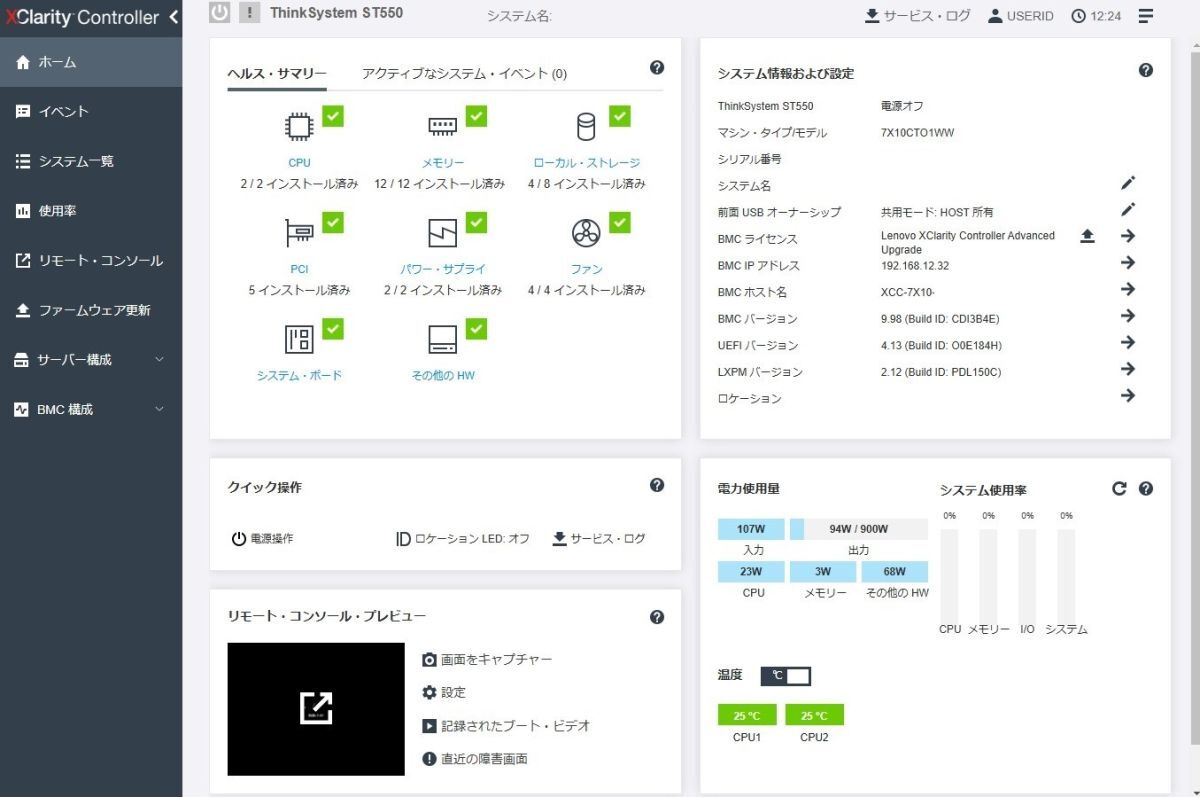
Task: Go to BMC ホスト名 settings arrow
Action: point(1128,289)
